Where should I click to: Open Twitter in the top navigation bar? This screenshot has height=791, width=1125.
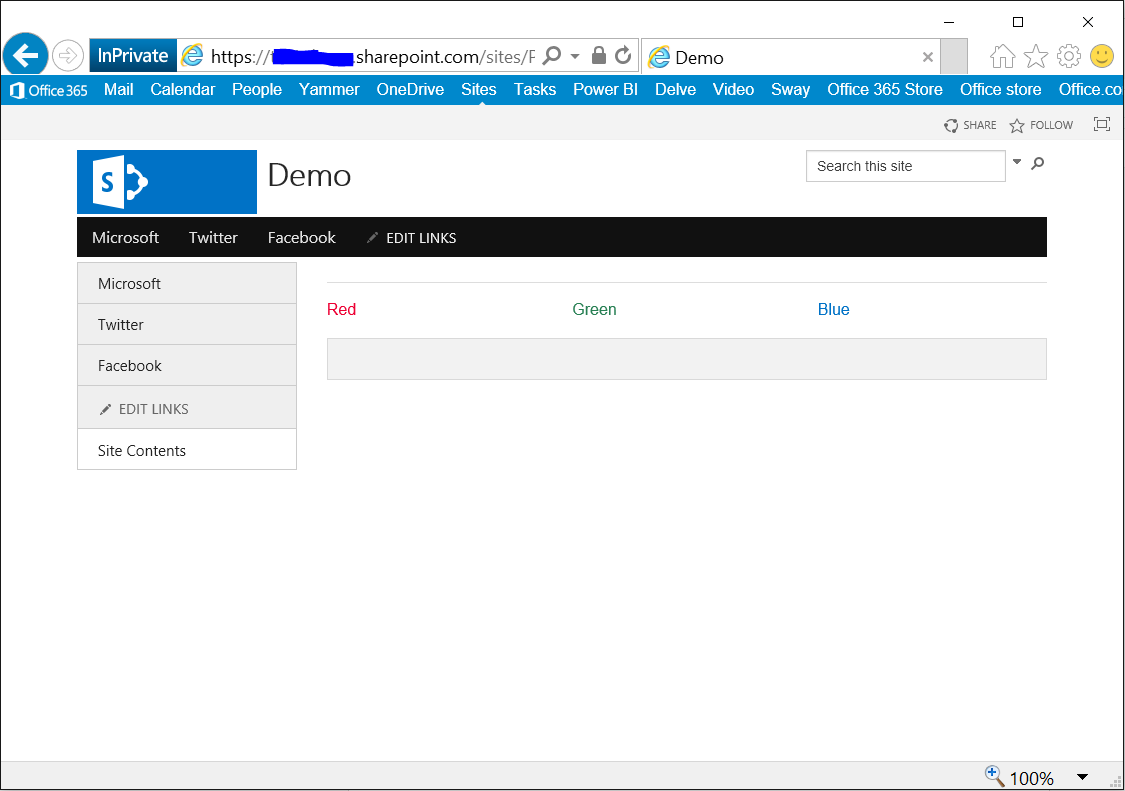(213, 238)
